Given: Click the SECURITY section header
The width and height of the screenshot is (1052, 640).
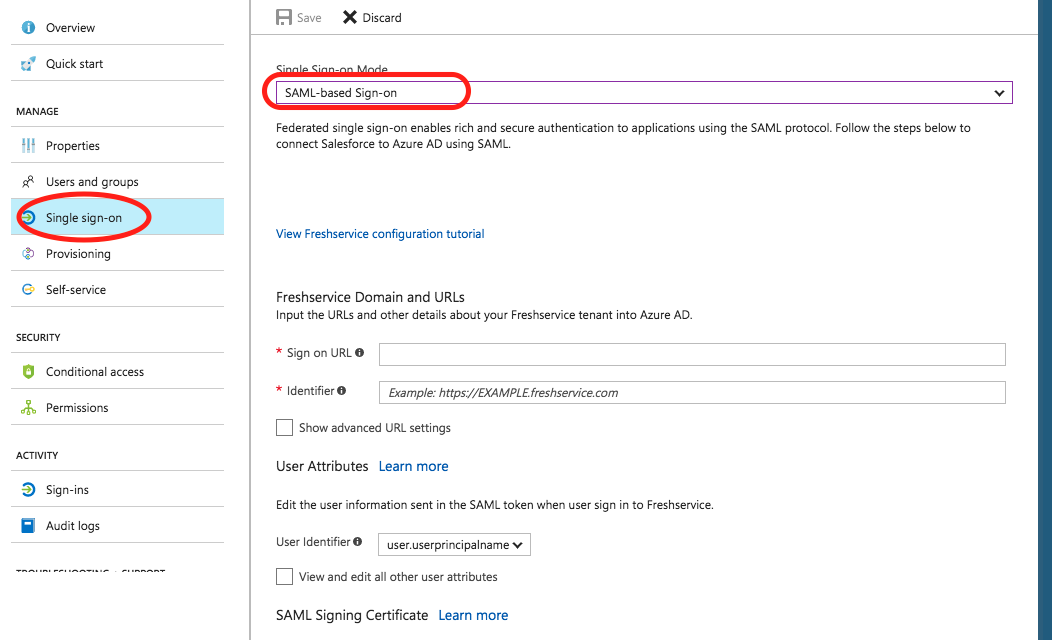Looking at the screenshot, I should (38, 337).
